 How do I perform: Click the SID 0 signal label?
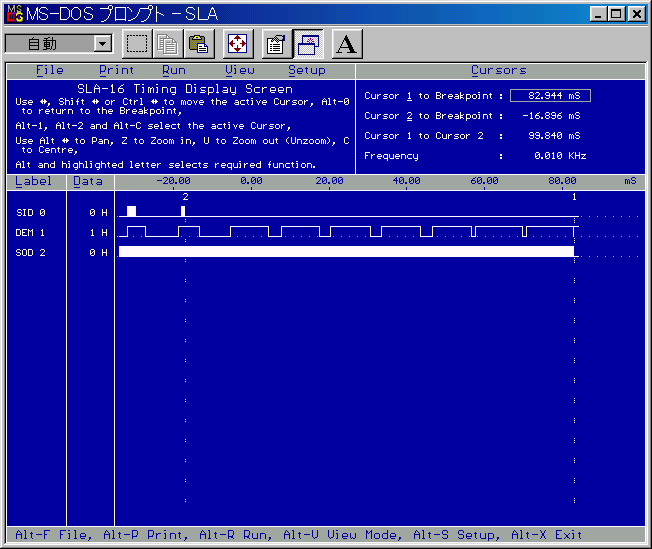(x=31, y=213)
